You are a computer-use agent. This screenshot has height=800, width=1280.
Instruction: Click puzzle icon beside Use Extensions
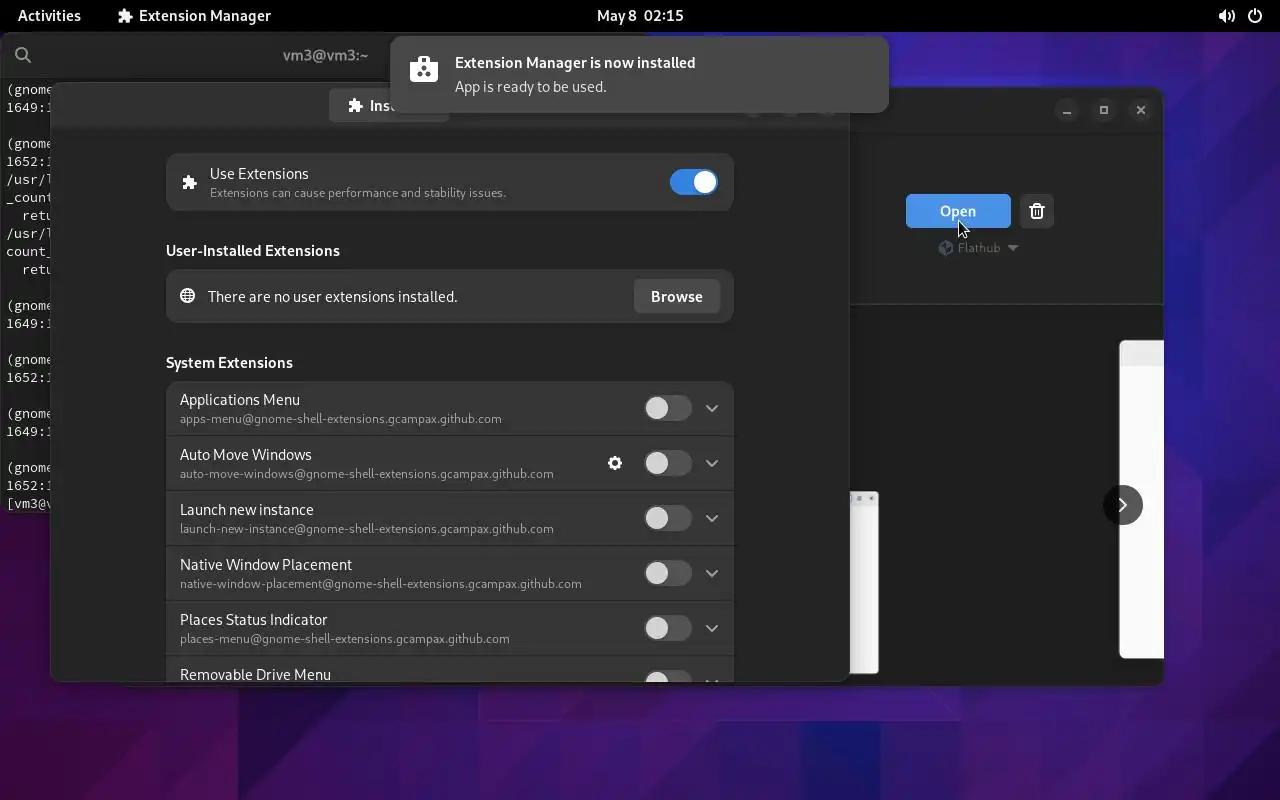(189, 182)
